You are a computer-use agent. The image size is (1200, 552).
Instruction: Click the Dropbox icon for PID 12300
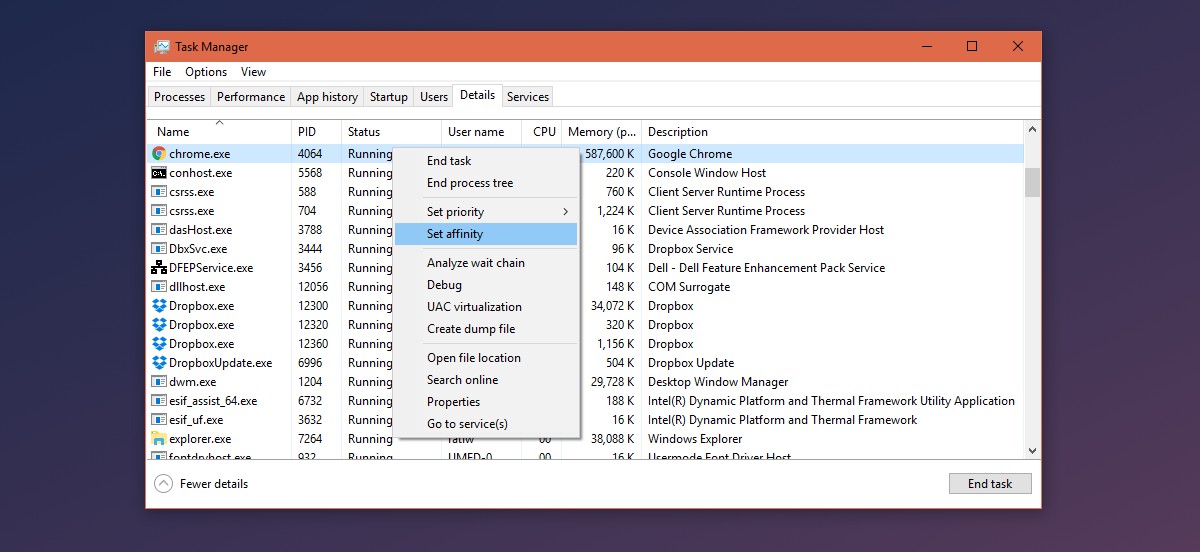[x=159, y=306]
